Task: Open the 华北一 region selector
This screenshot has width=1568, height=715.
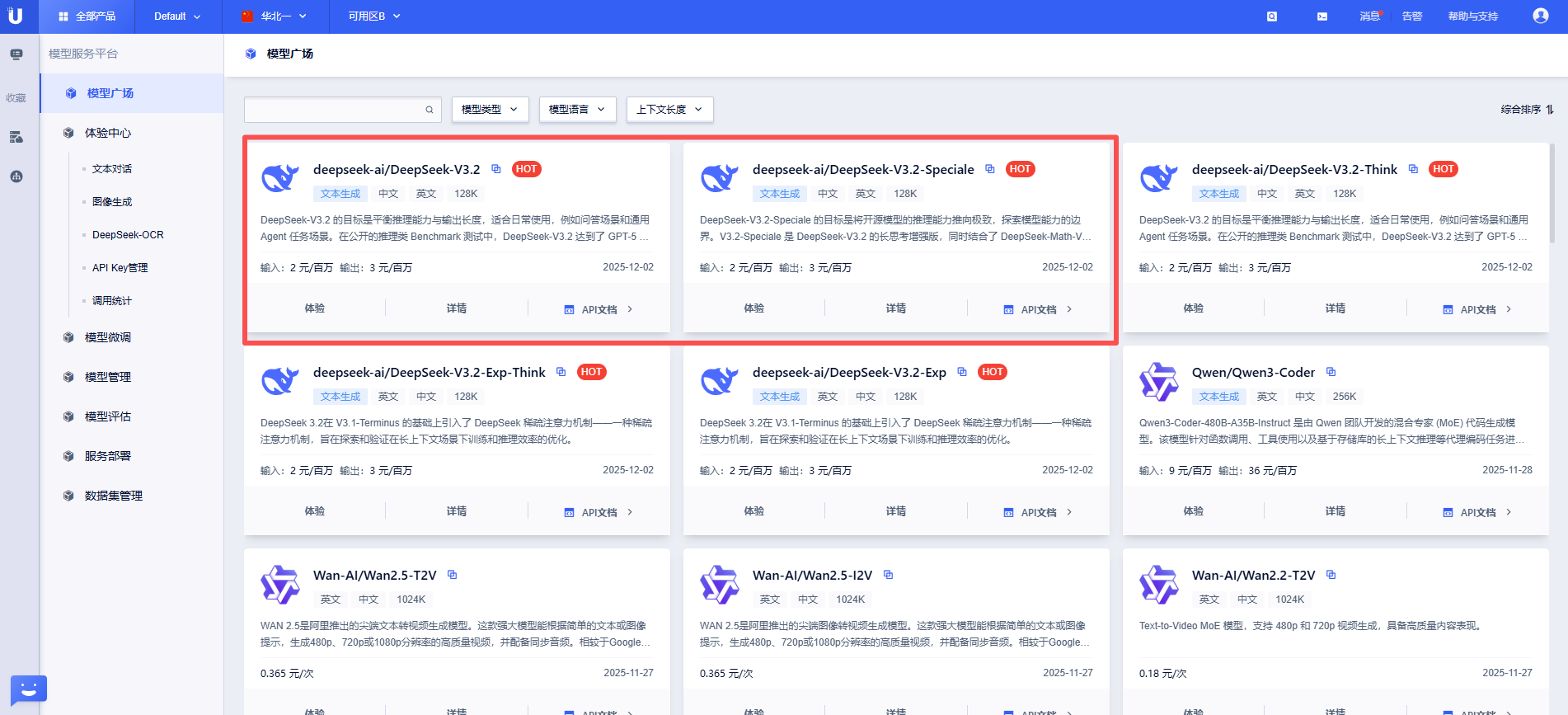Action: click(x=275, y=16)
